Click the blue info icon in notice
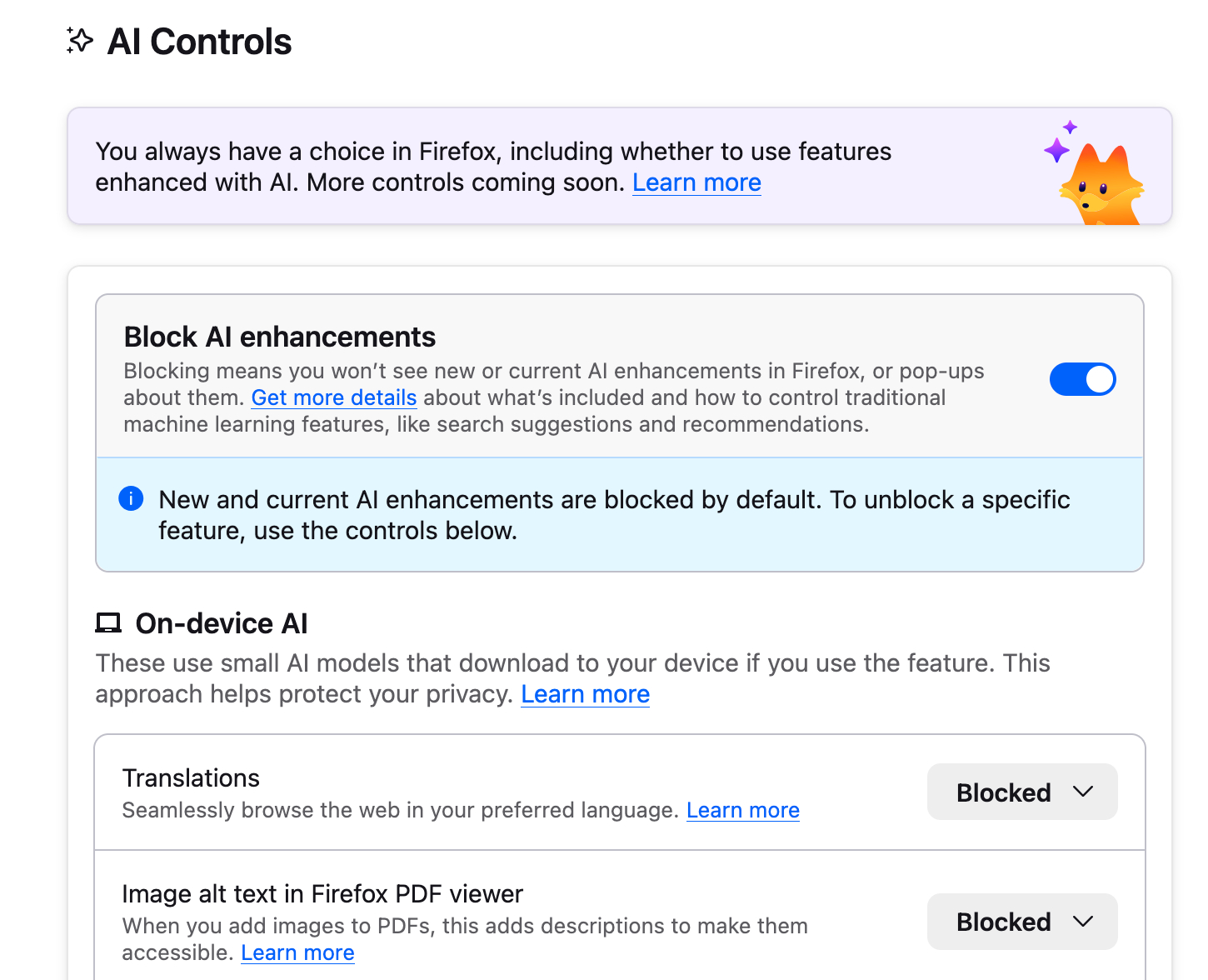 pyautogui.click(x=131, y=498)
